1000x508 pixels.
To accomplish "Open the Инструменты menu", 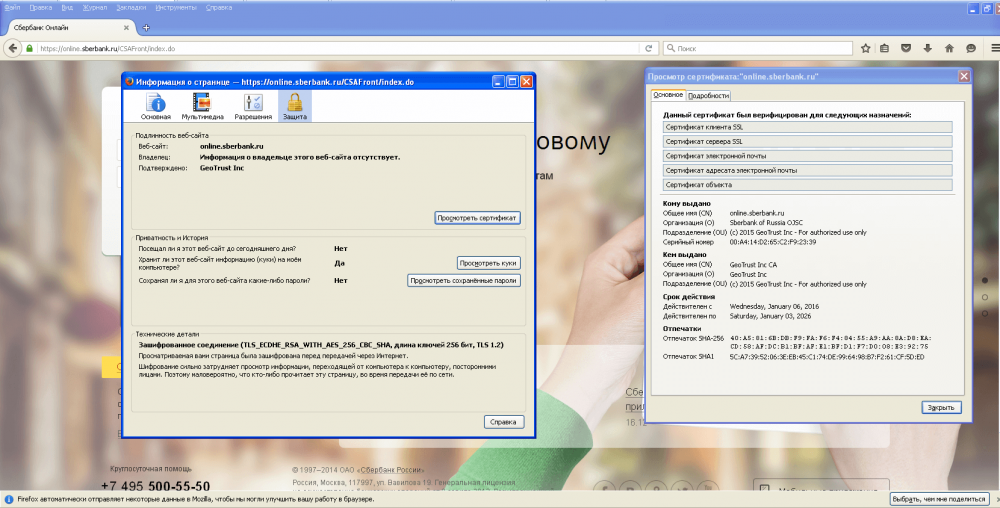I will pos(175,8).
